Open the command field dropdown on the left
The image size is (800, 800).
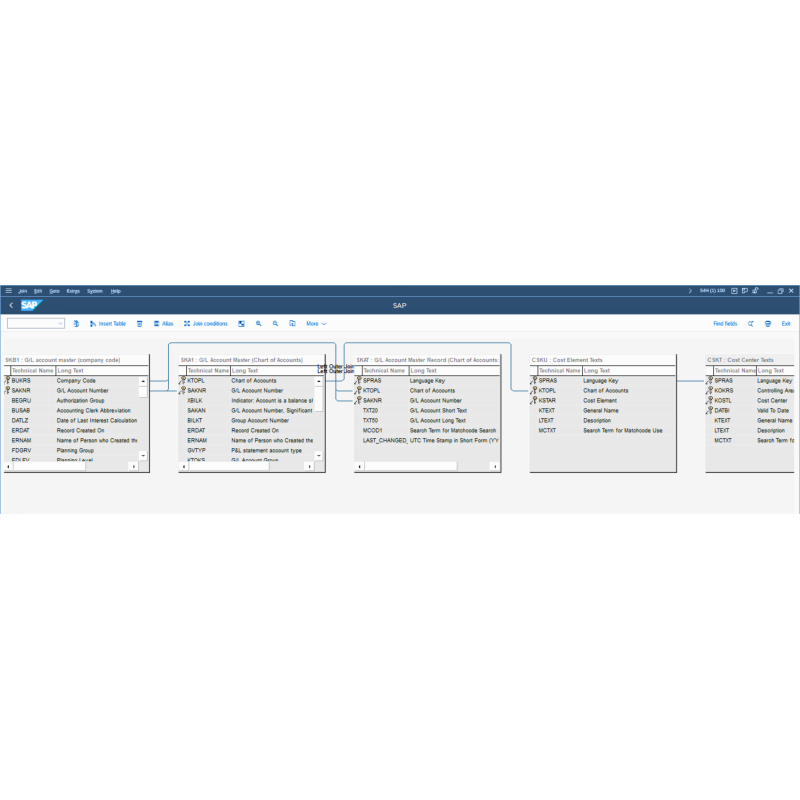(62, 323)
